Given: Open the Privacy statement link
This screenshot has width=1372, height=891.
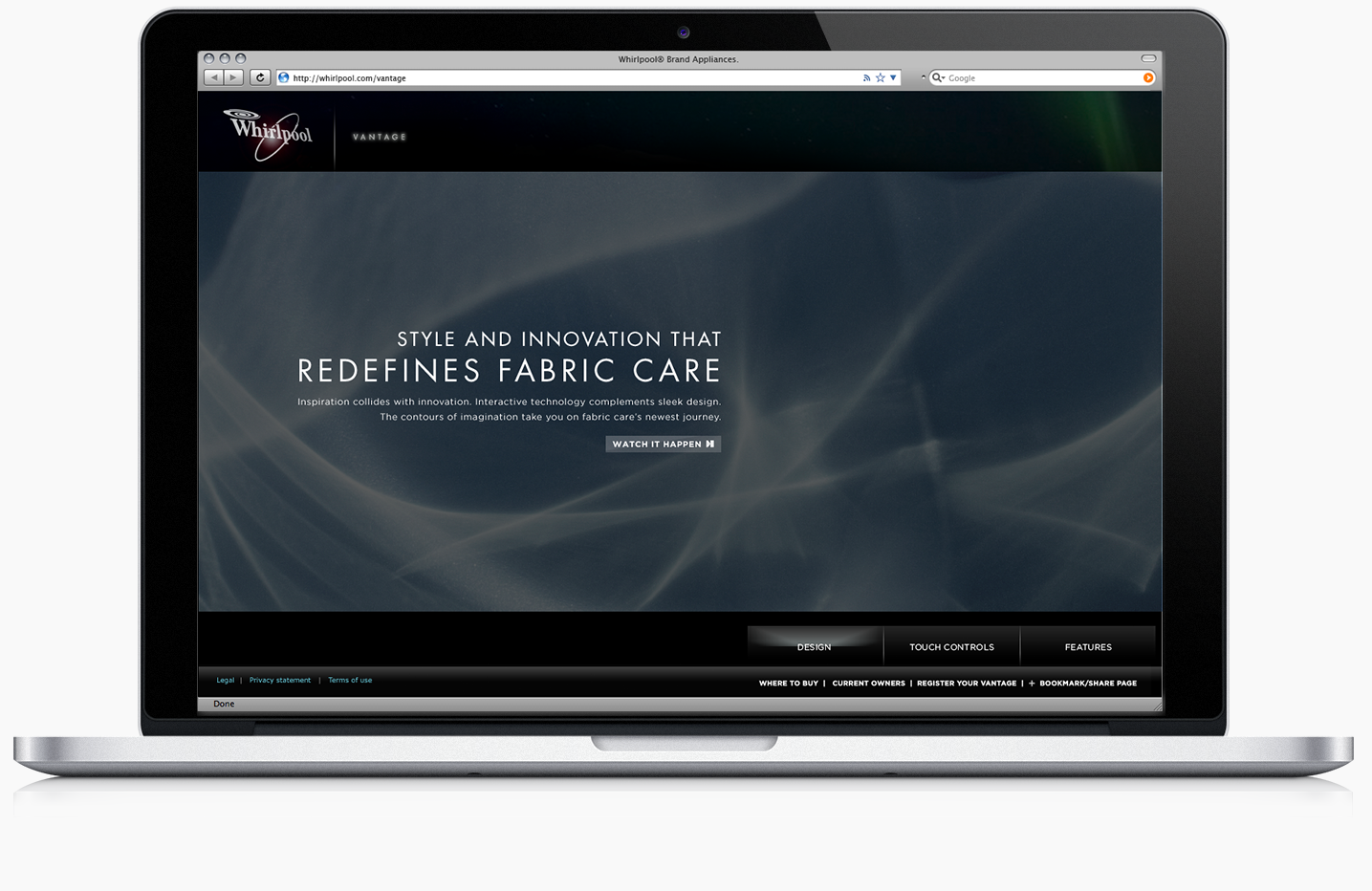Looking at the screenshot, I should point(279,681).
